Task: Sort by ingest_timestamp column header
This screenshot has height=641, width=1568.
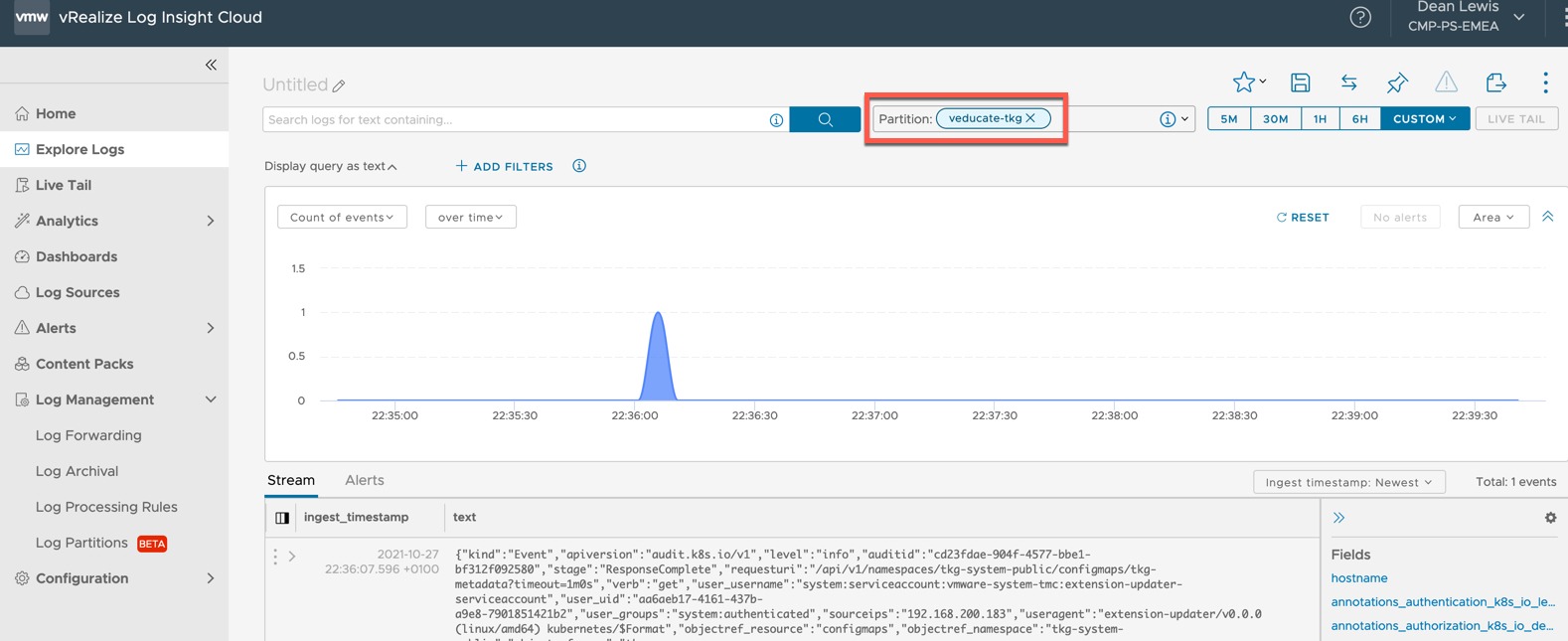Action: pyautogui.click(x=356, y=517)
